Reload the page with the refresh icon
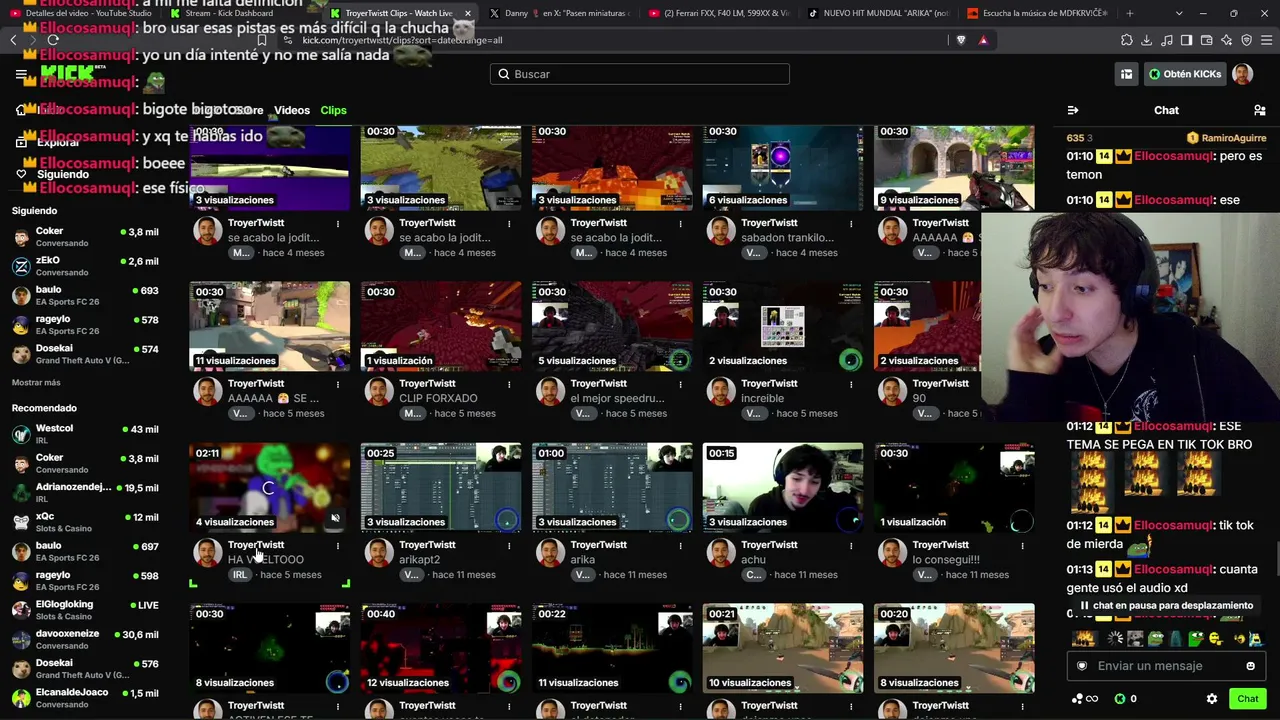 tap(53, 40)
